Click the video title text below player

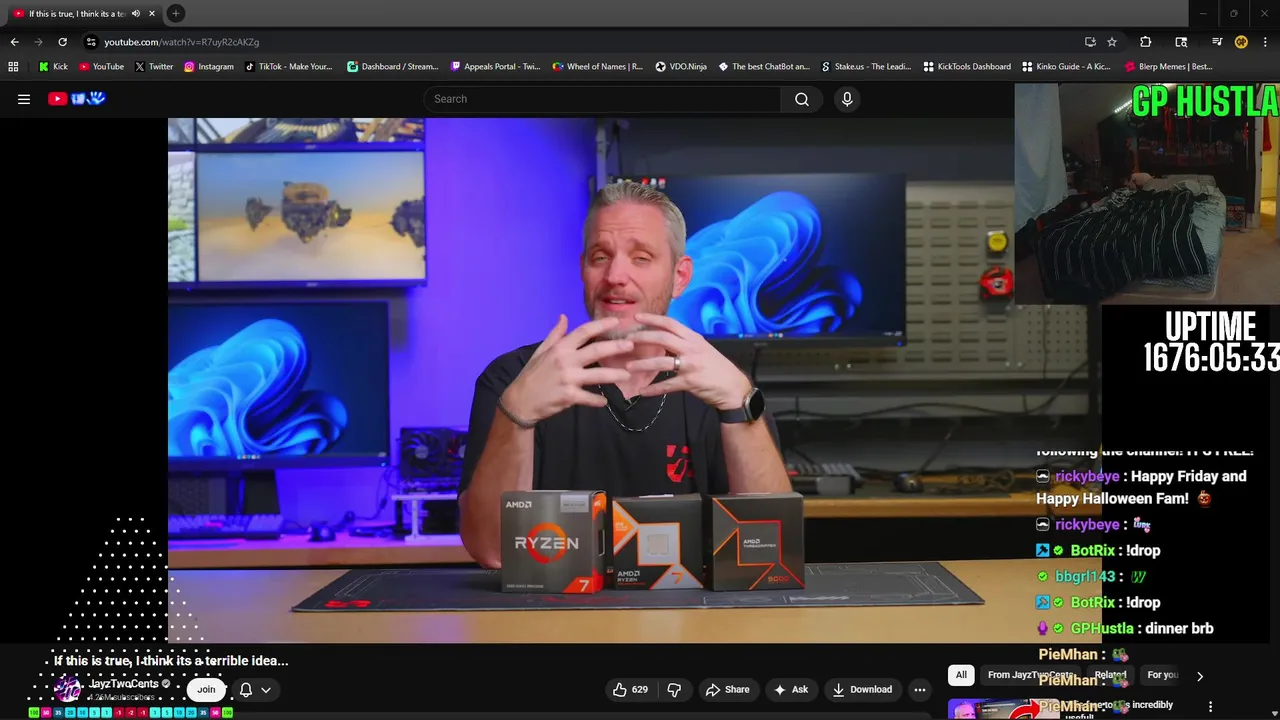click(171, 661)
